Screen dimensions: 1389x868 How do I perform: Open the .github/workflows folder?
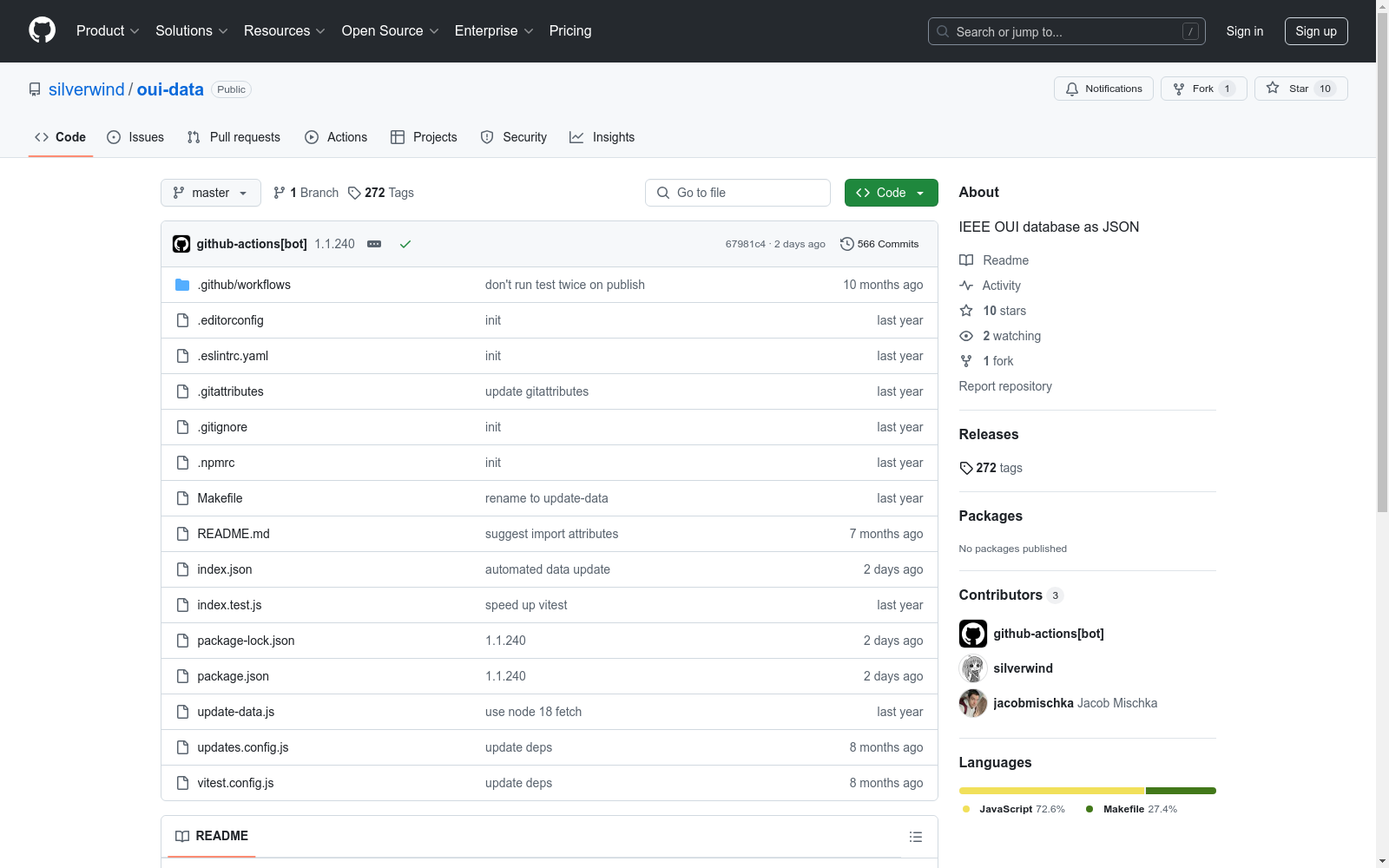244,285
